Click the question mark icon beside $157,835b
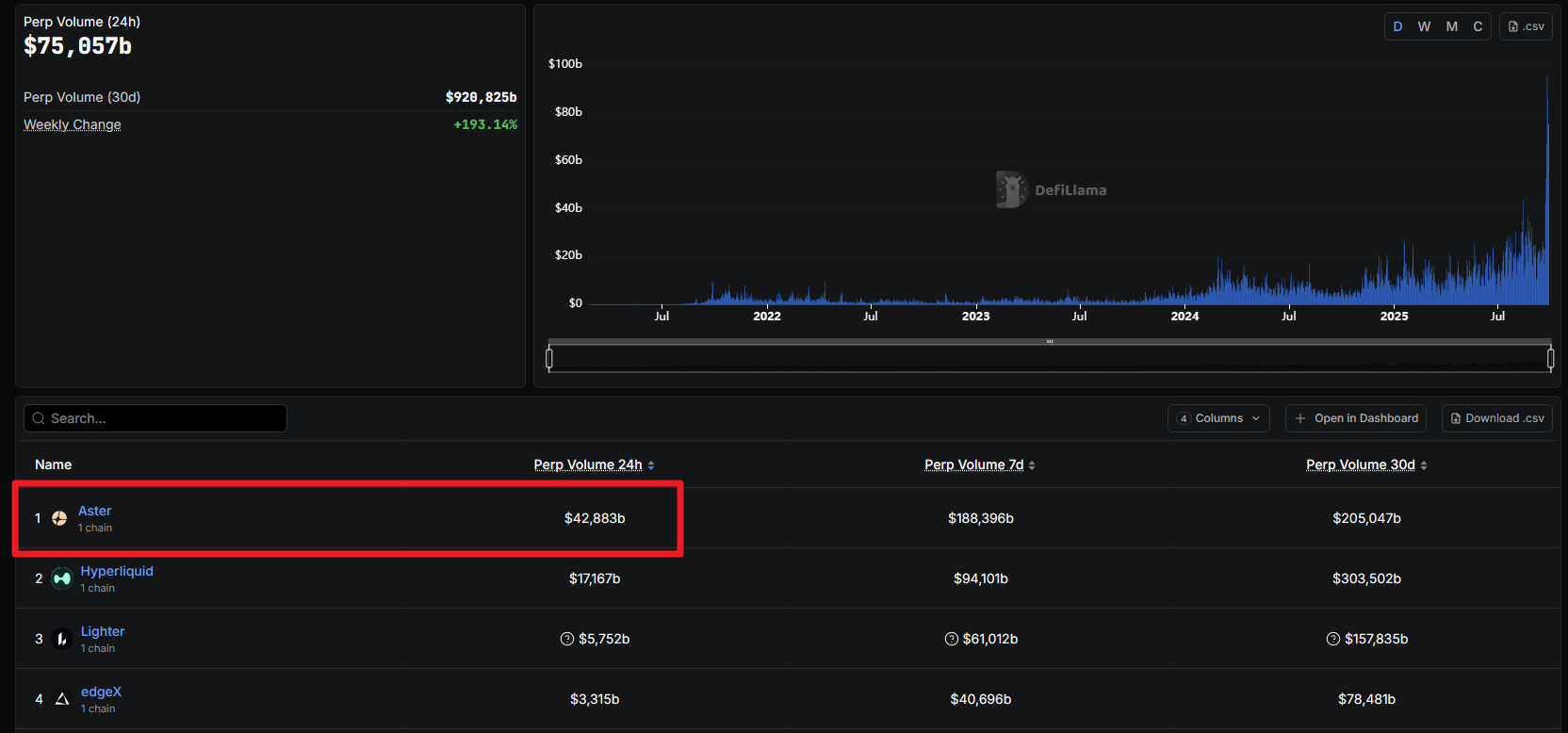 click(x=1333, y=639)
